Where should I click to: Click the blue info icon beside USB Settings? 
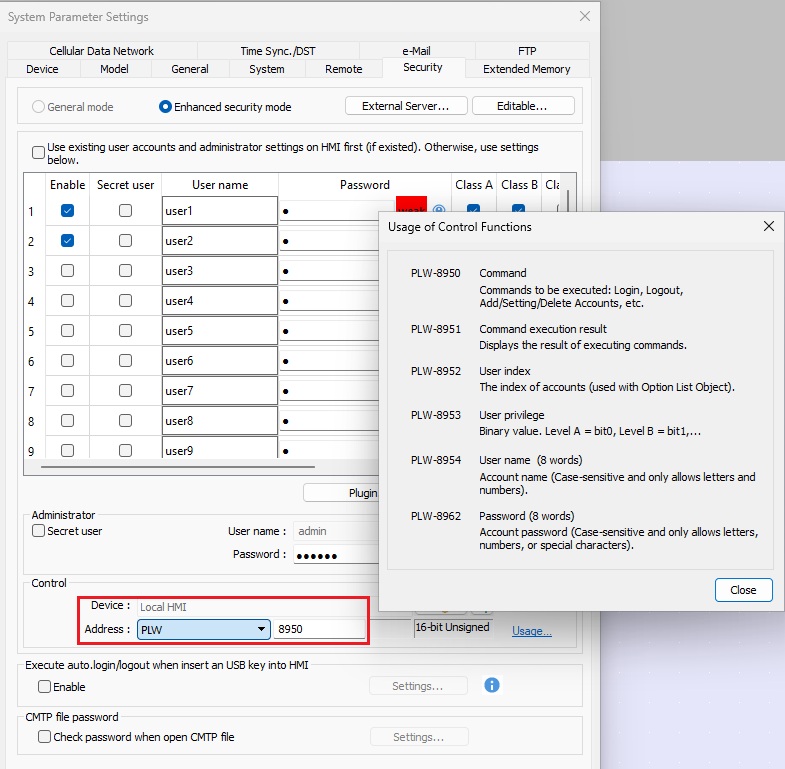[491, 685]
